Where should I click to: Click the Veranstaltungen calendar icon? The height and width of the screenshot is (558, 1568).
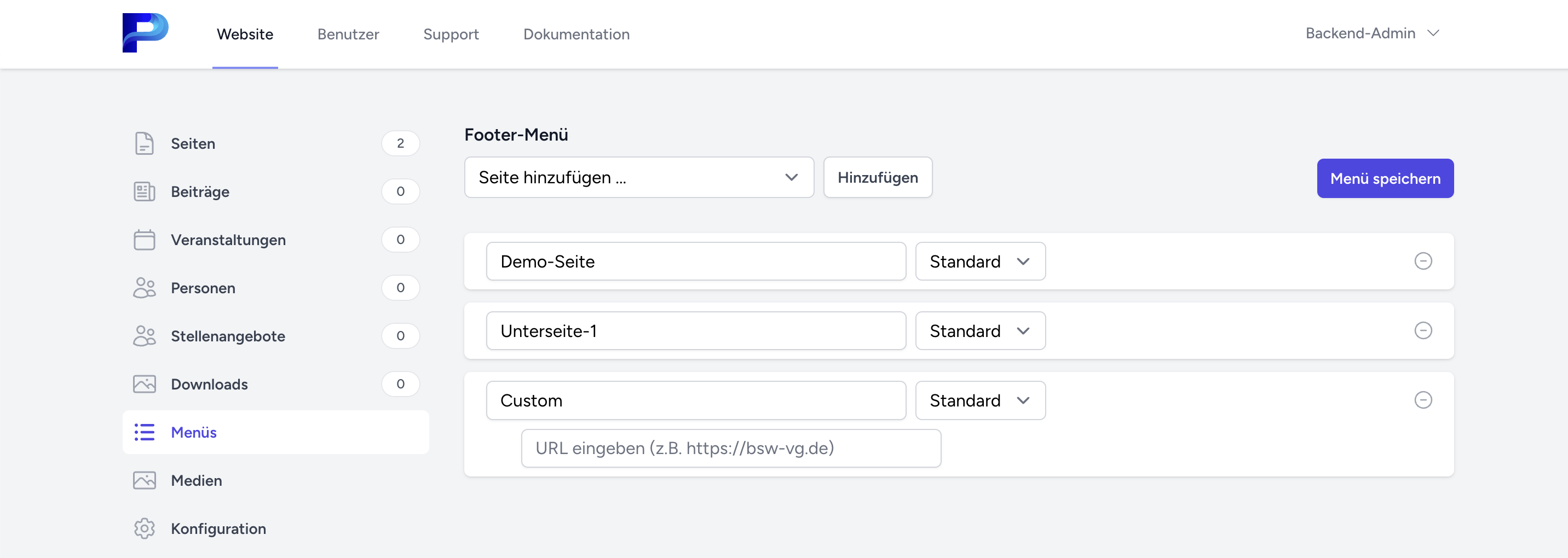[144, 240]
